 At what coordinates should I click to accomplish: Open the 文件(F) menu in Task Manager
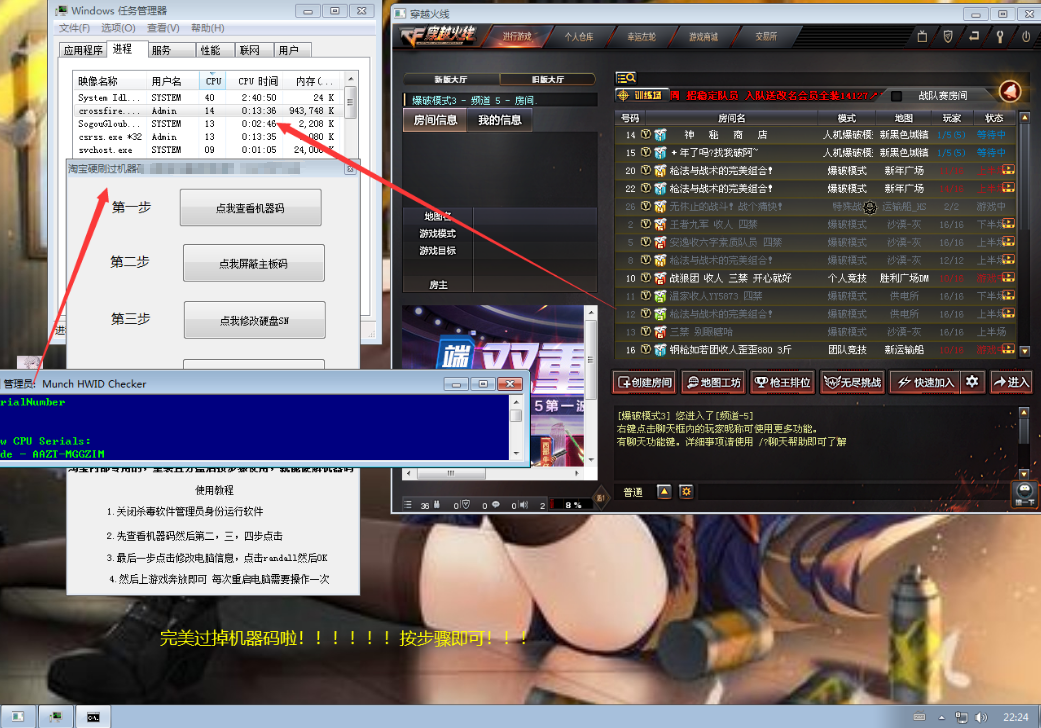coord(74,28)
